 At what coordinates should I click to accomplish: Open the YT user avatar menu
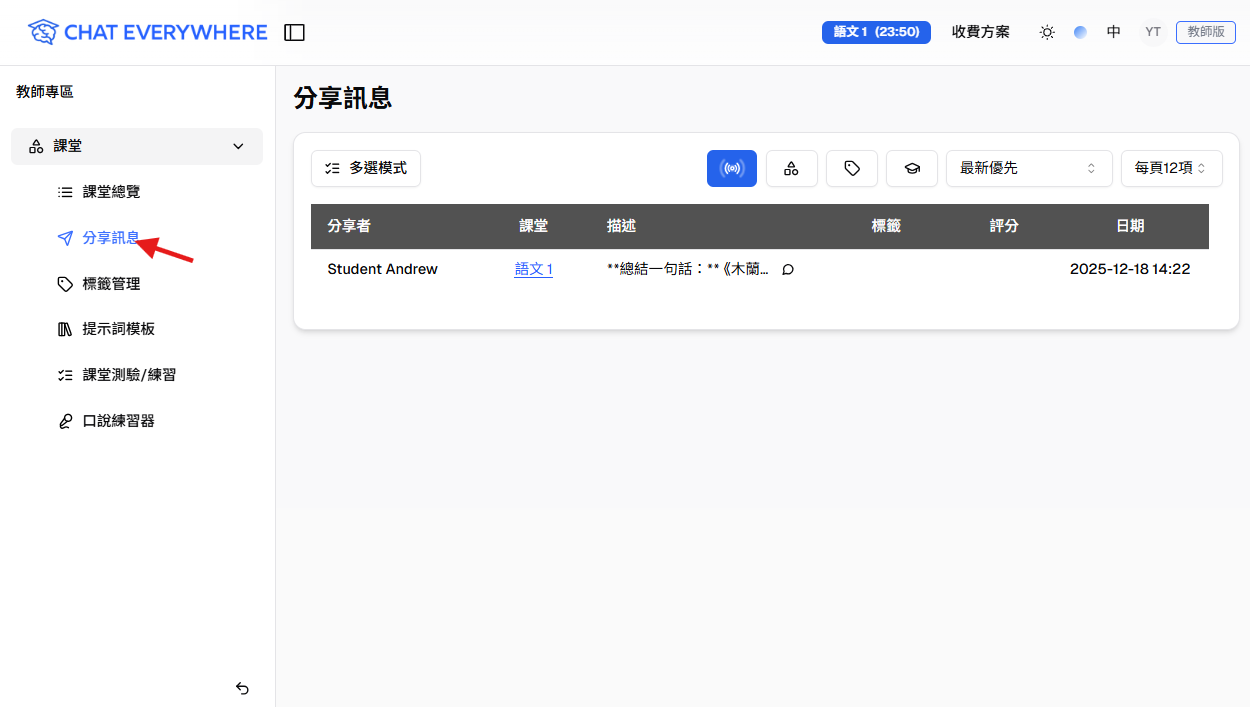[x=1153, y=32]
